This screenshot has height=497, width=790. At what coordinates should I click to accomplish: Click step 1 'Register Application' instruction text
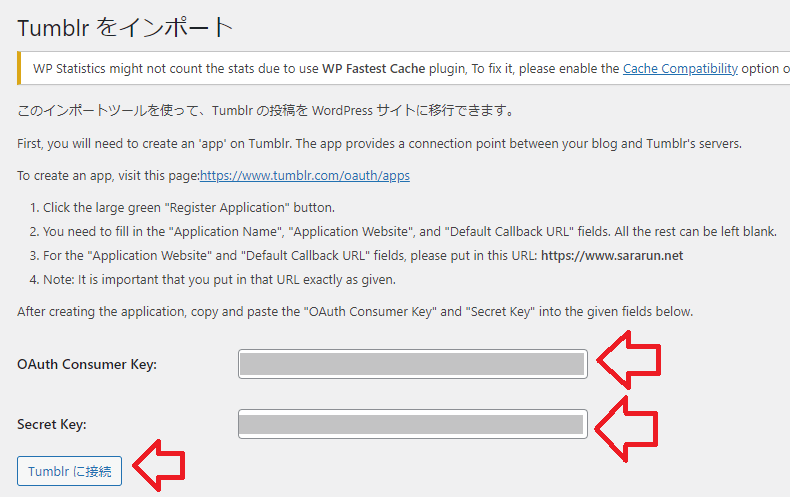point(189,208)
